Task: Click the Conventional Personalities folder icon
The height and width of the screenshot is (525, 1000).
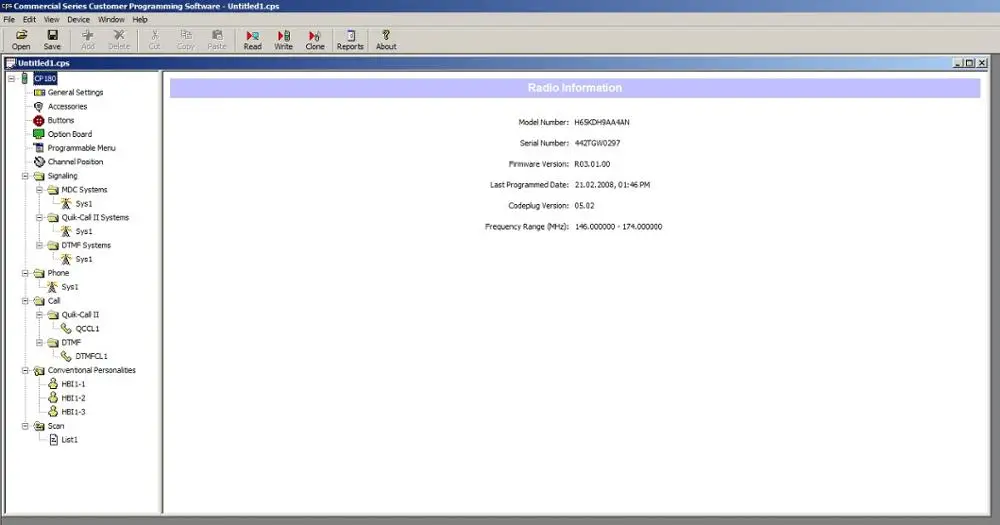Action: 39,371
